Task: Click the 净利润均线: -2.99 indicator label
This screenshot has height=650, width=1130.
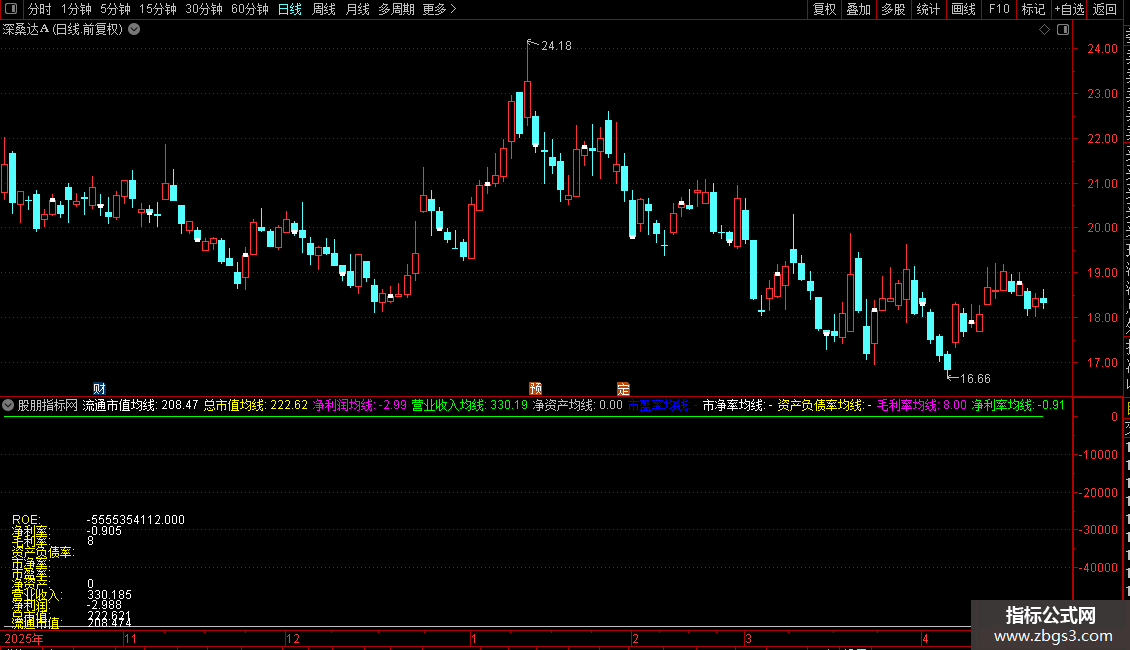Action: 360,405
